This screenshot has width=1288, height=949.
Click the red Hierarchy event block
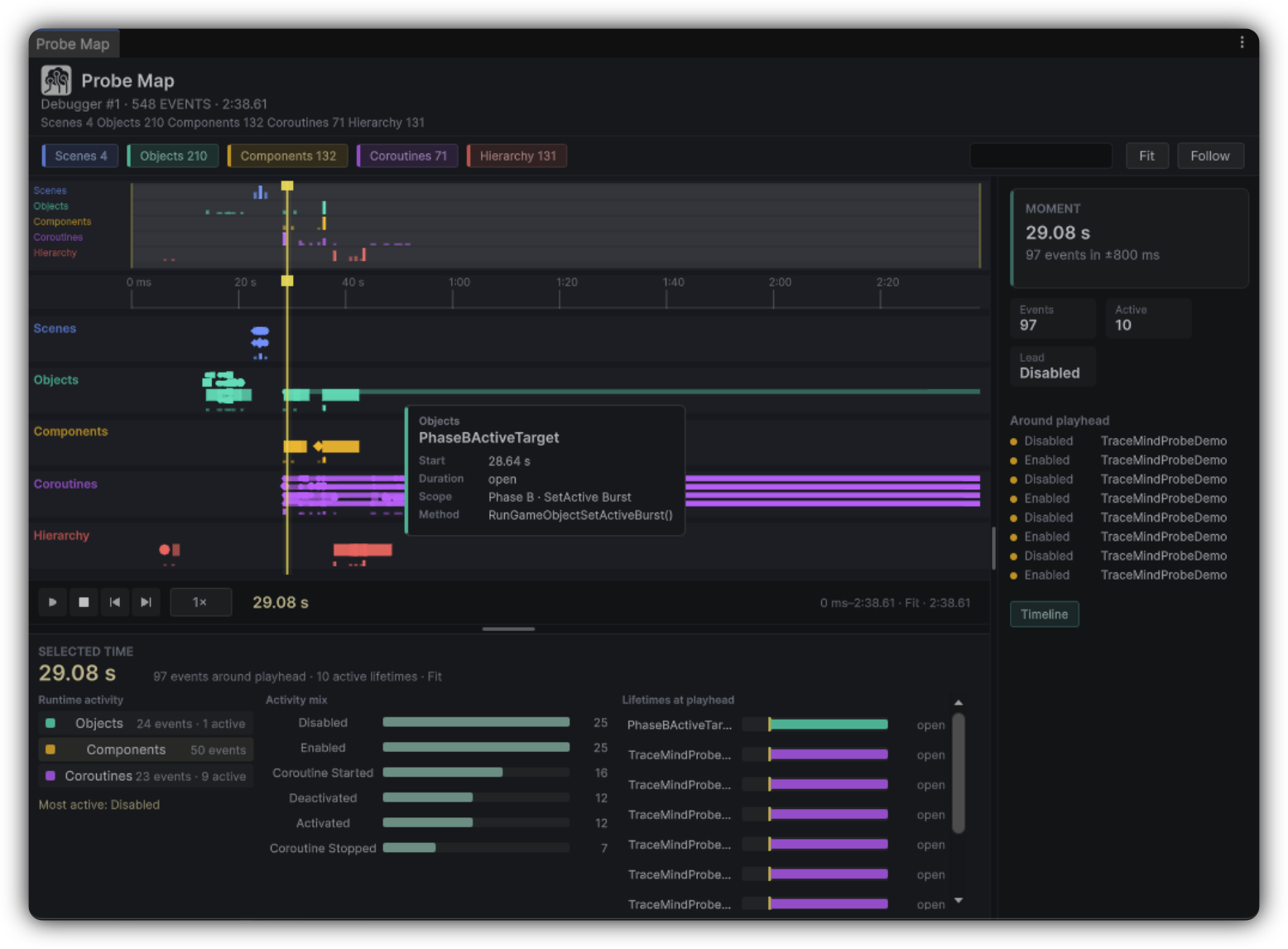coord(363,550)
